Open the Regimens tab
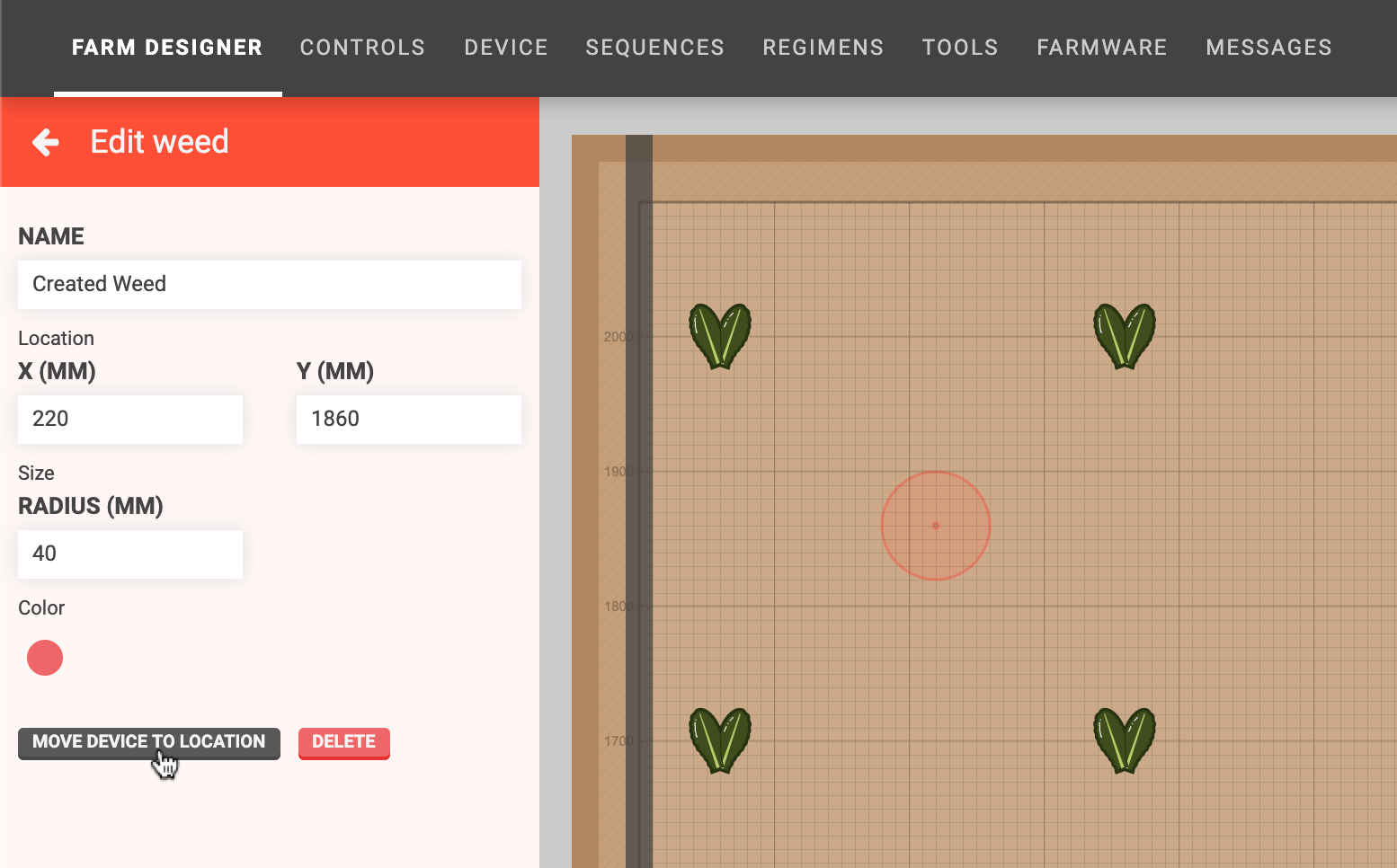This screenshot has height=868, width=1397. (823, 48)
